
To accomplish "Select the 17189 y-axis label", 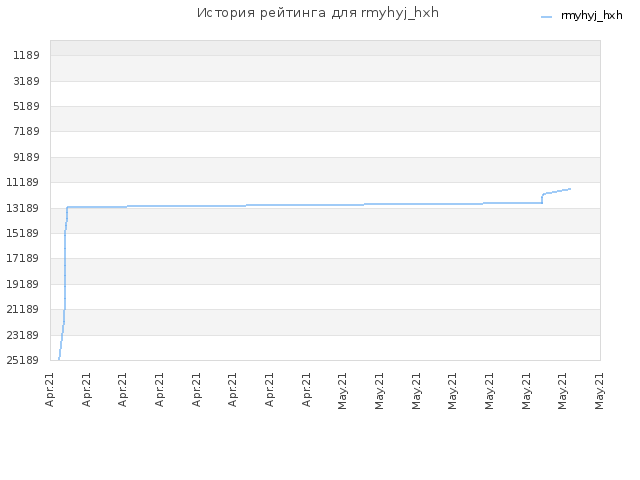I will point(22,258).
